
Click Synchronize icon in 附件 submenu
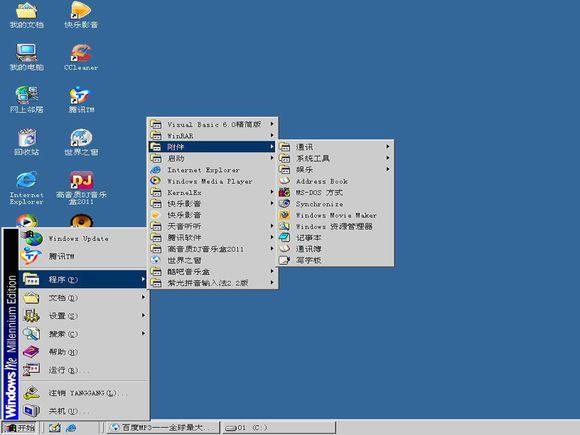[284, 203]
